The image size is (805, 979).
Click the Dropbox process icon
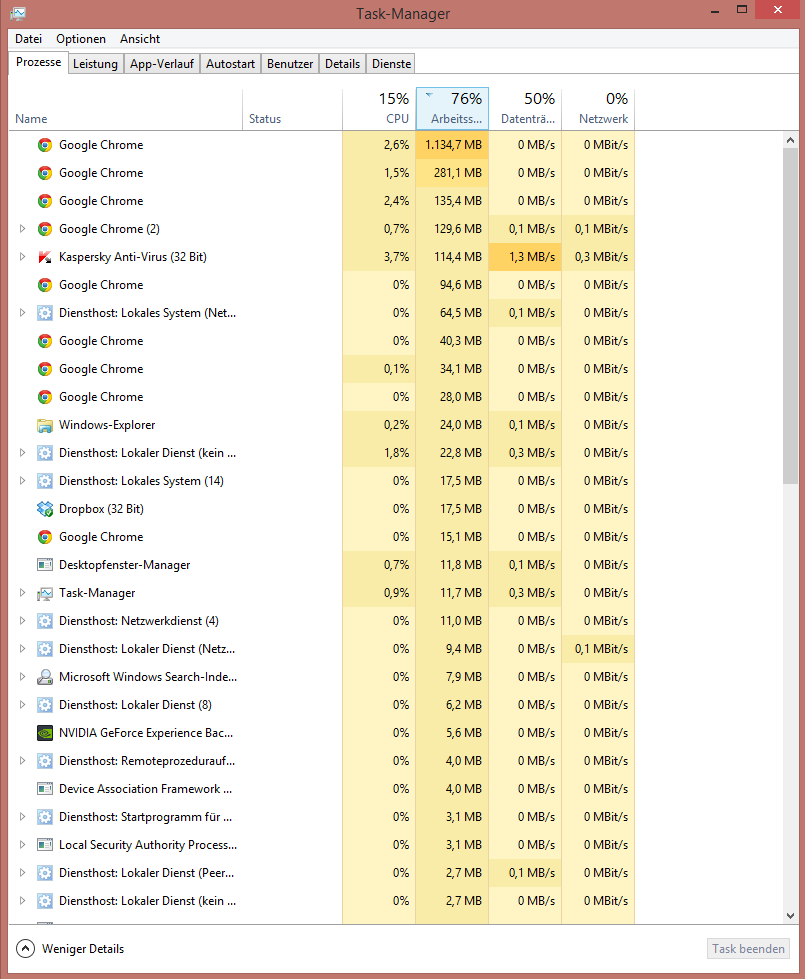click(44, 509)
